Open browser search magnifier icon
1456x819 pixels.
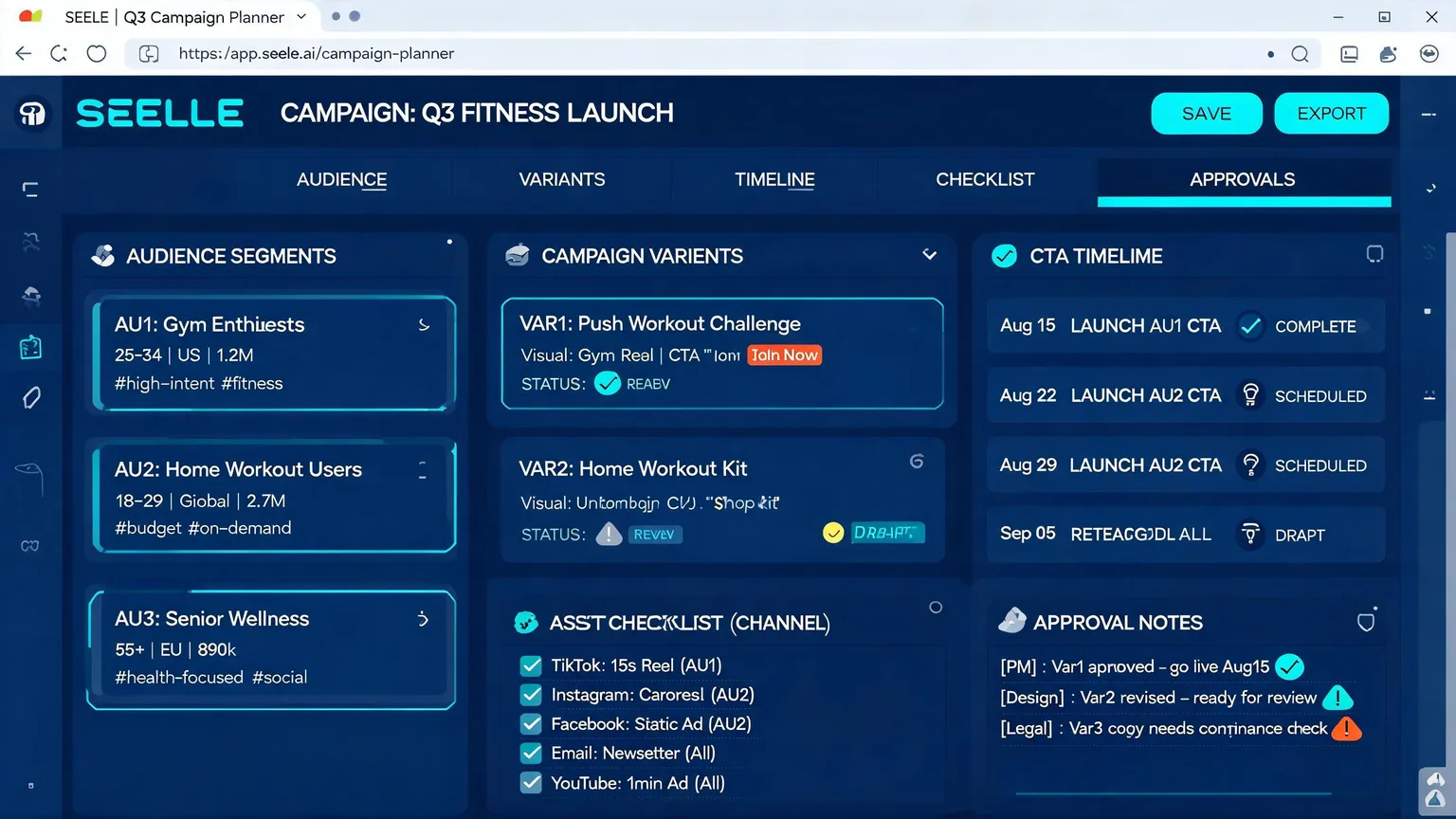[1301, 54]
